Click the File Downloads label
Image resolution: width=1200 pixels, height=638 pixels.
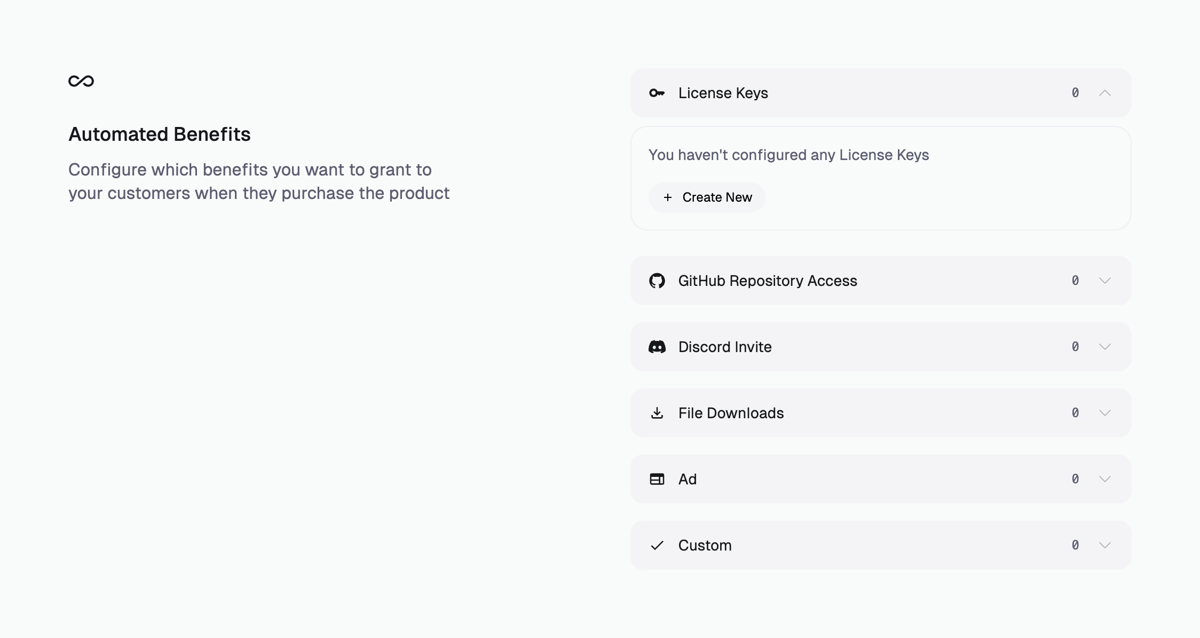click(x=731, y=413)
